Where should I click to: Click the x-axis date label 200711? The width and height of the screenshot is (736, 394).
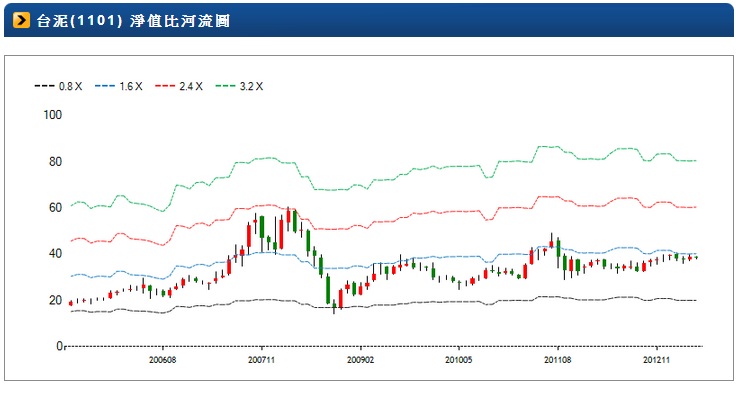pos(261,360)
